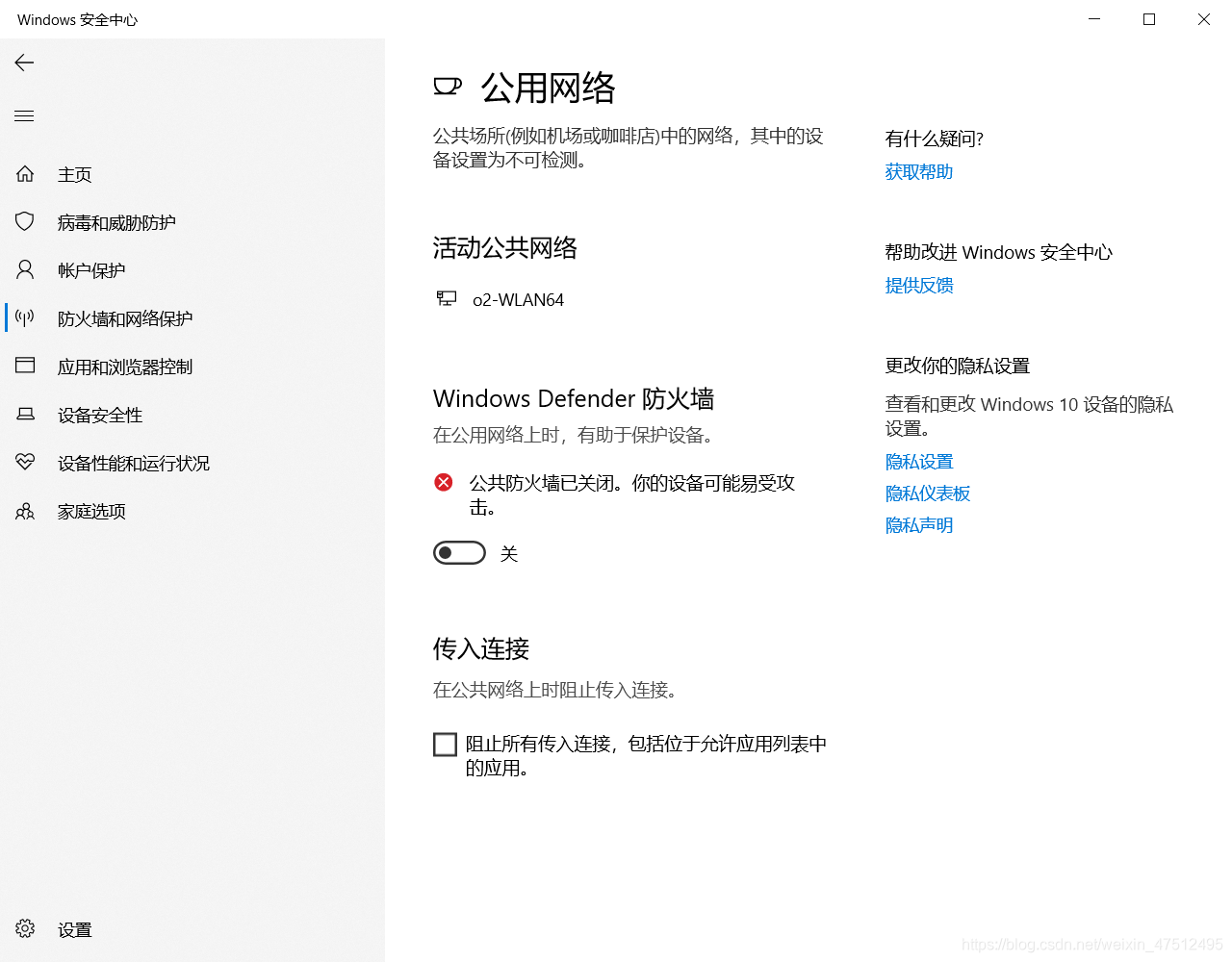
Task: Select 病毒和威胁防护 menu item
Action: (116, 222)
